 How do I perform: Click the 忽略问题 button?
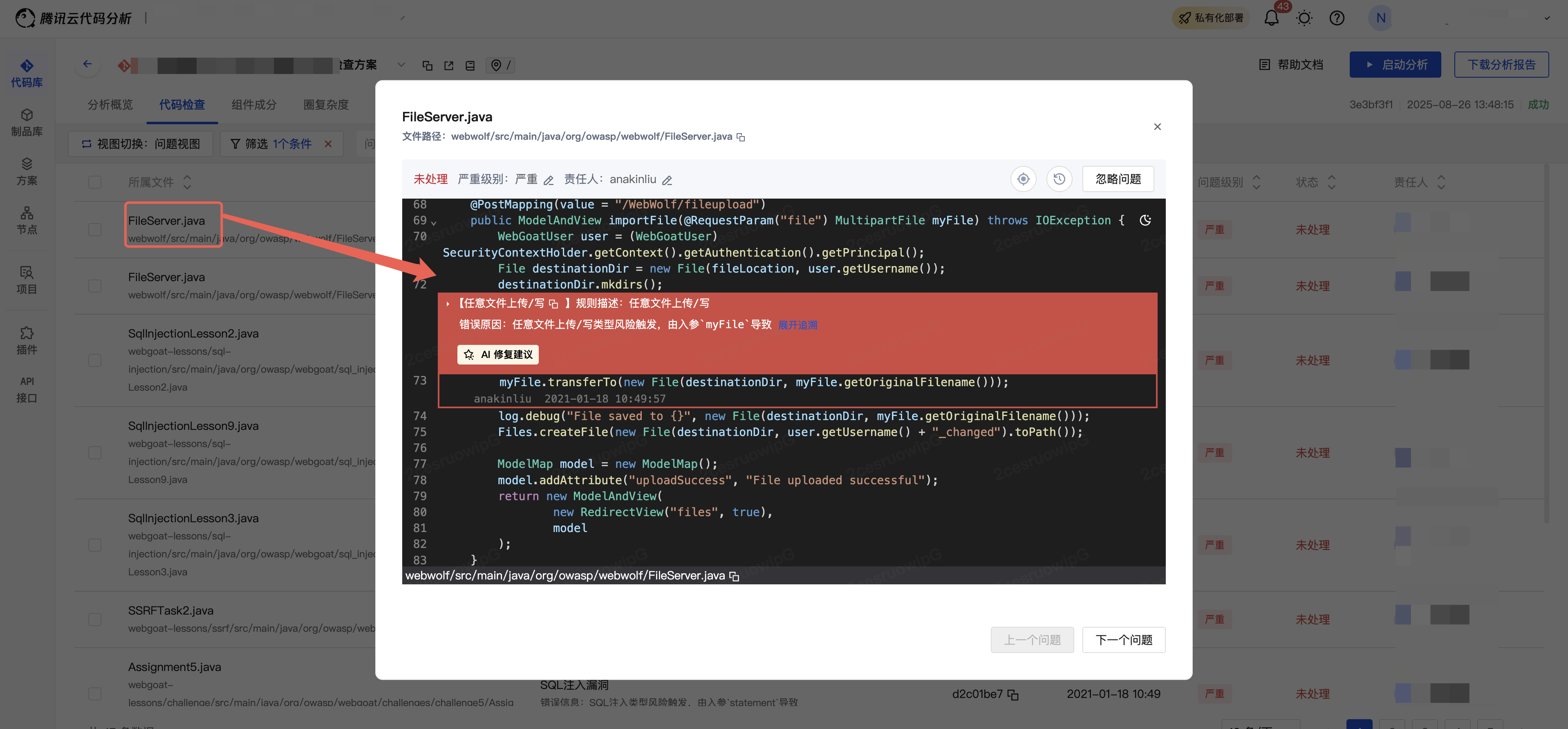pos(1118,179)
